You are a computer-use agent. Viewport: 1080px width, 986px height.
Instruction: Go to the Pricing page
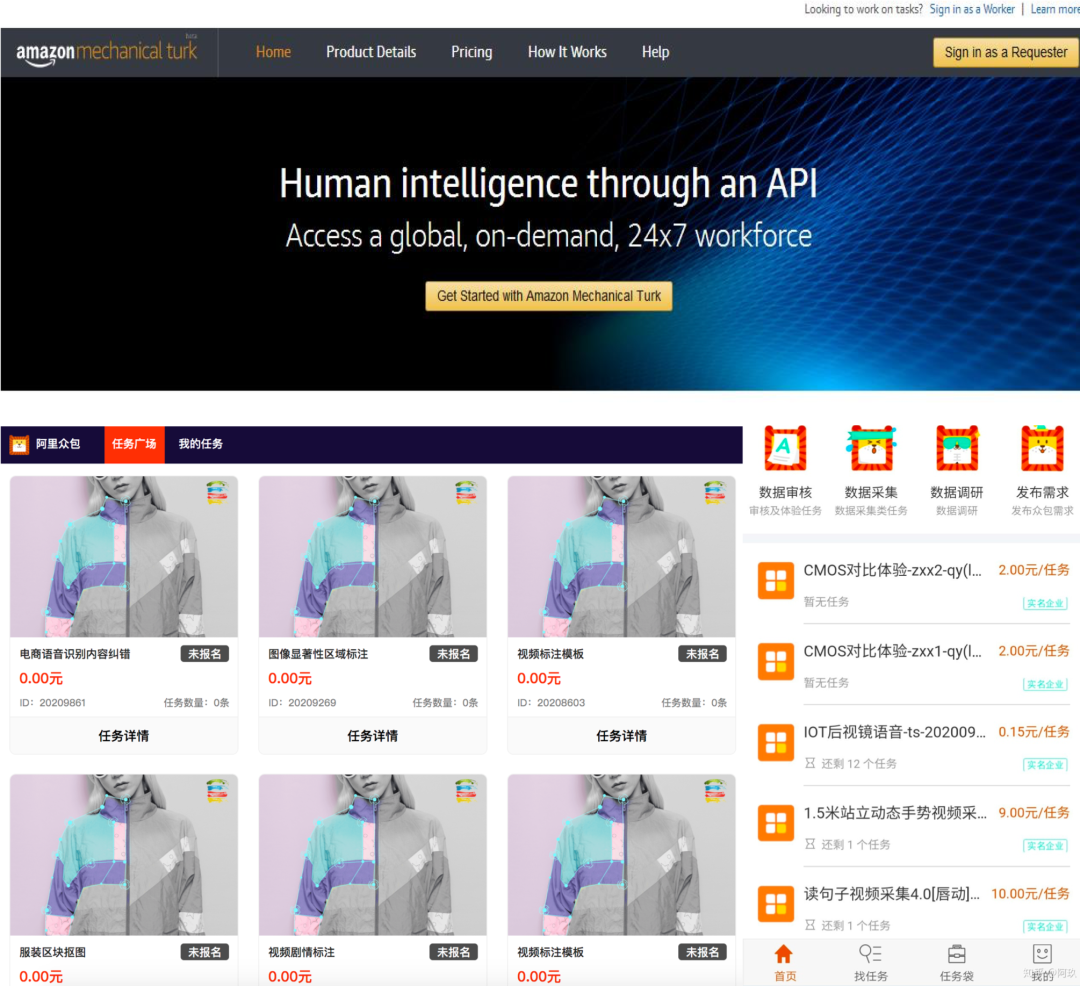pos(472,52)
